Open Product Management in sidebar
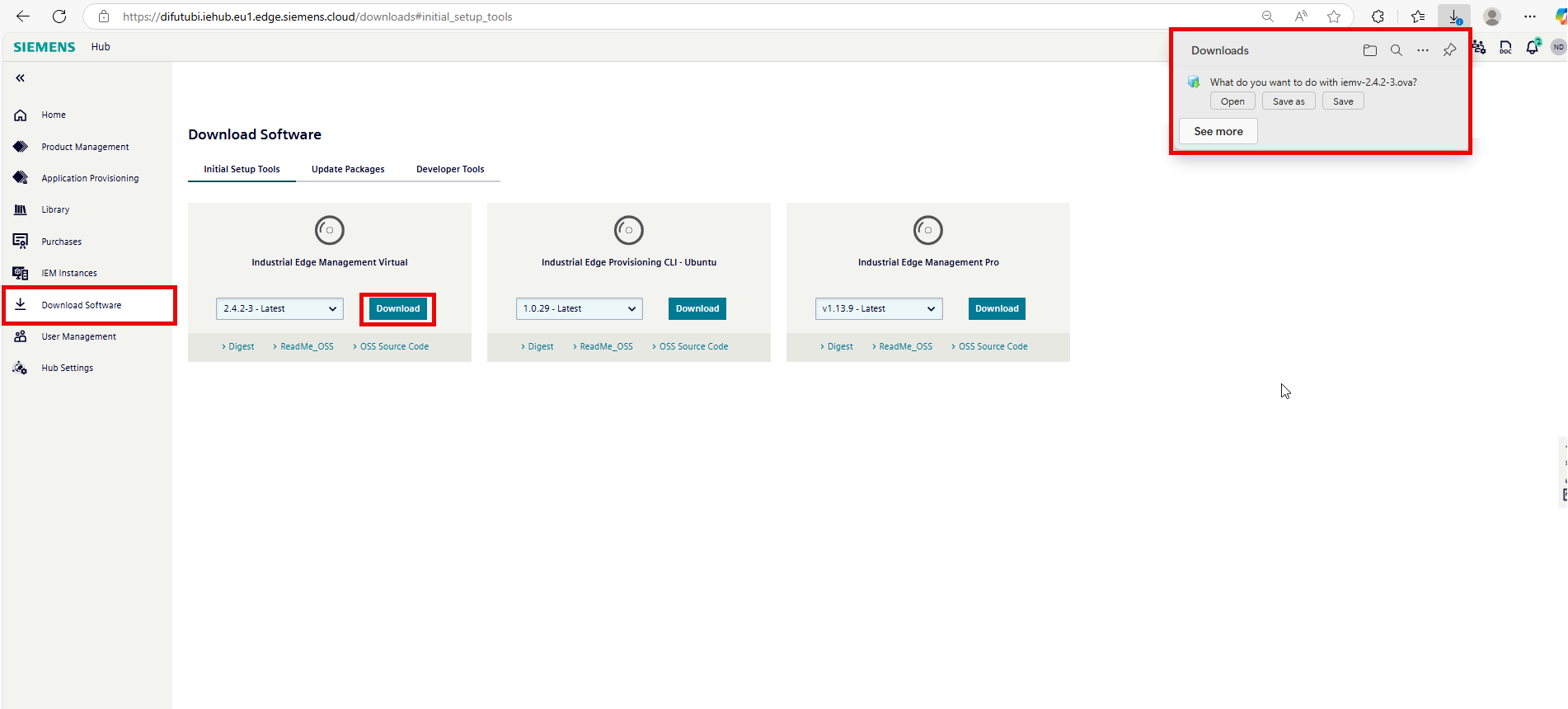1568x709 pixels. click(85, 147)
